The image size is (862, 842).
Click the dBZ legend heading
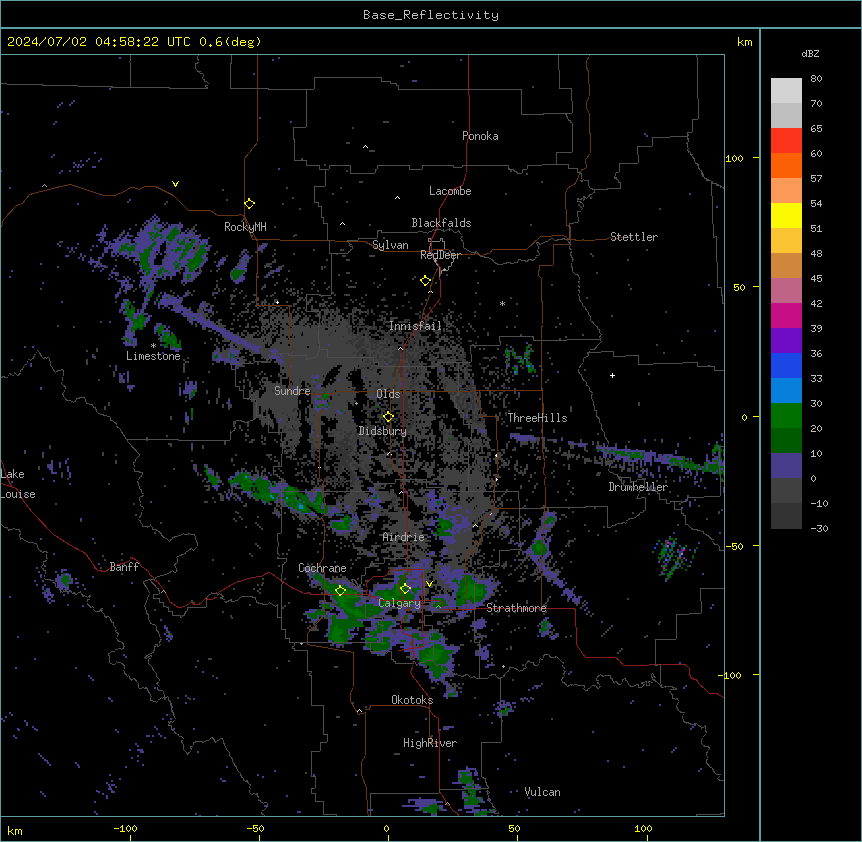(x=810, y=53)
